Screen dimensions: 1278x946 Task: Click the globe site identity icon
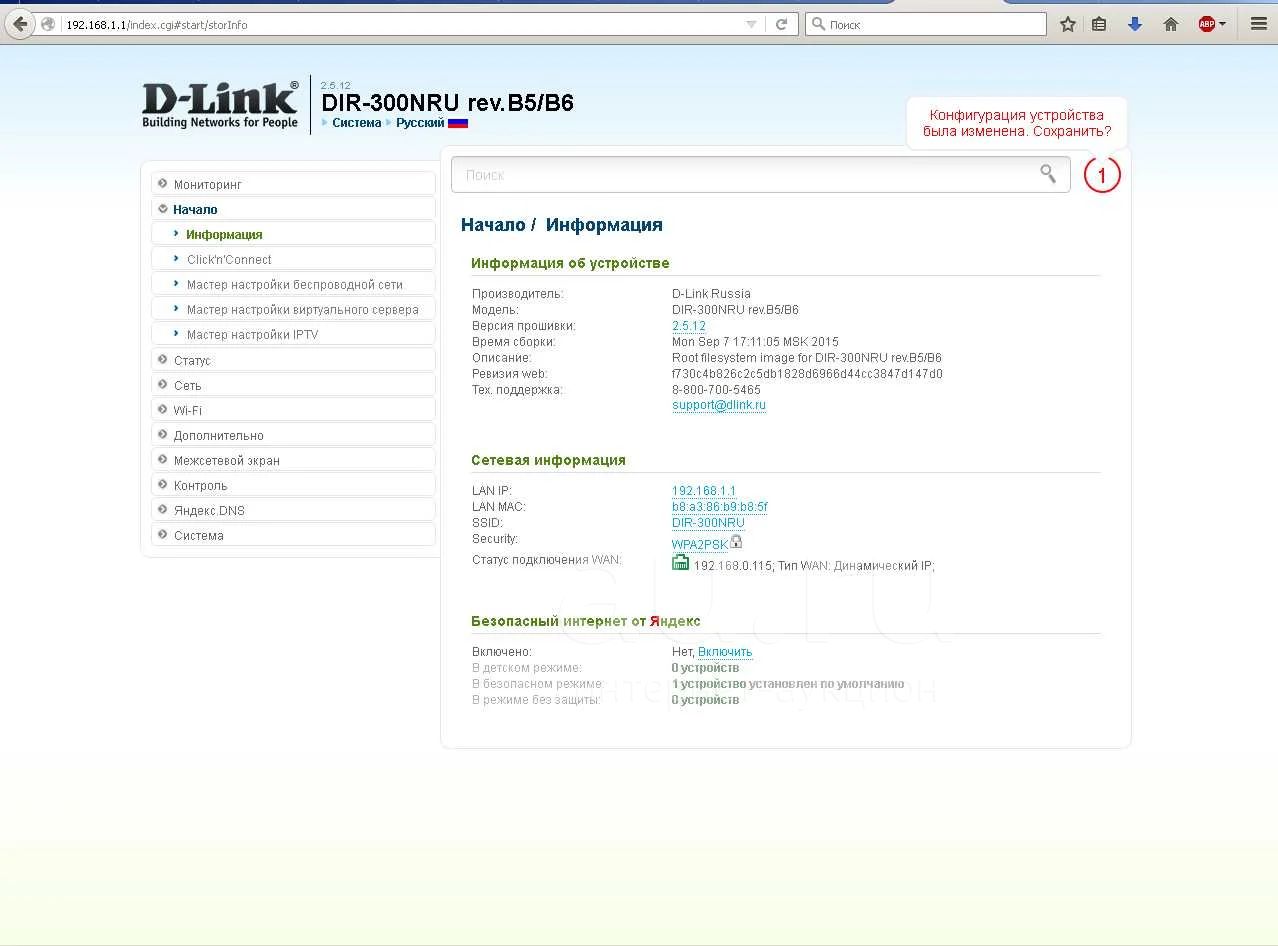pos(48,24)
